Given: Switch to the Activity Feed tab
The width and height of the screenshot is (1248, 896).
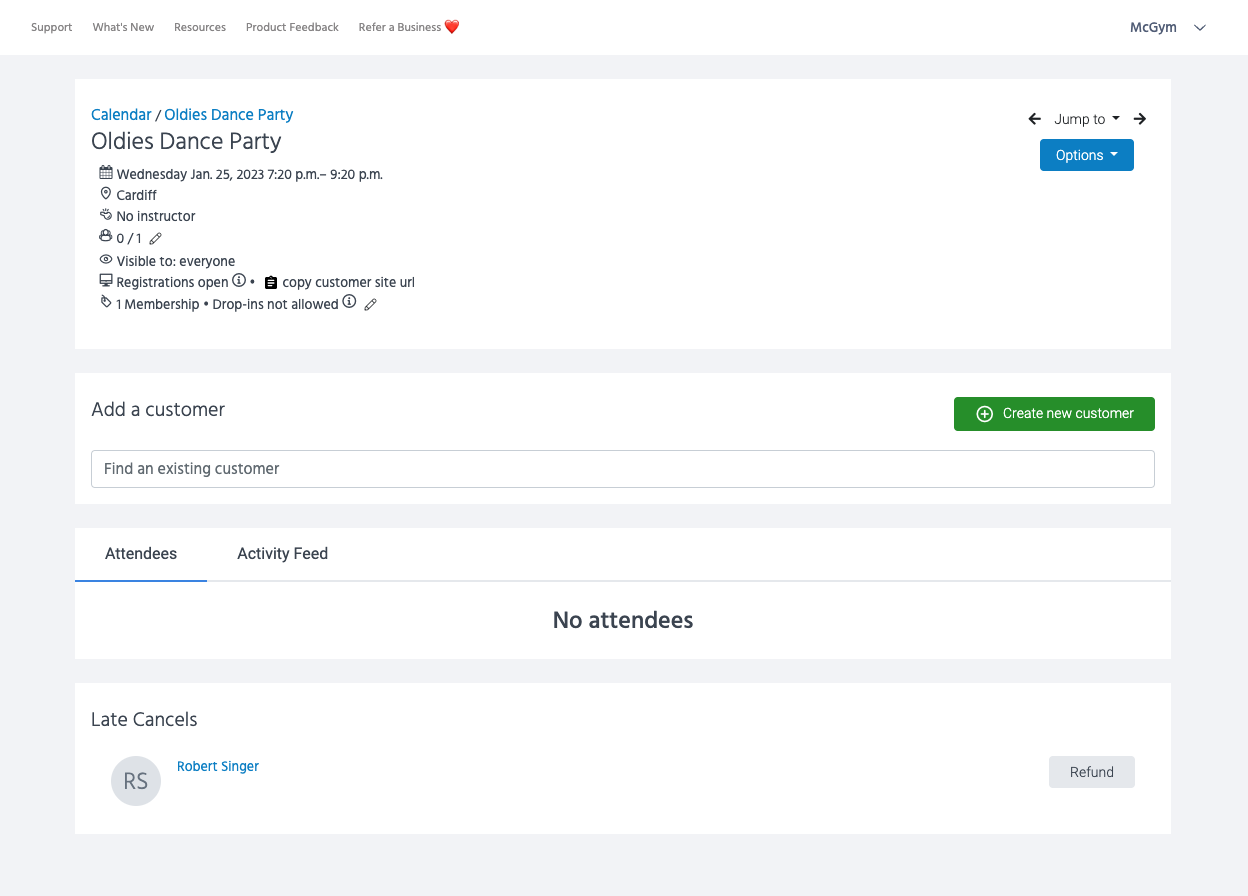Looking at the screenshot, I should 282,553.
